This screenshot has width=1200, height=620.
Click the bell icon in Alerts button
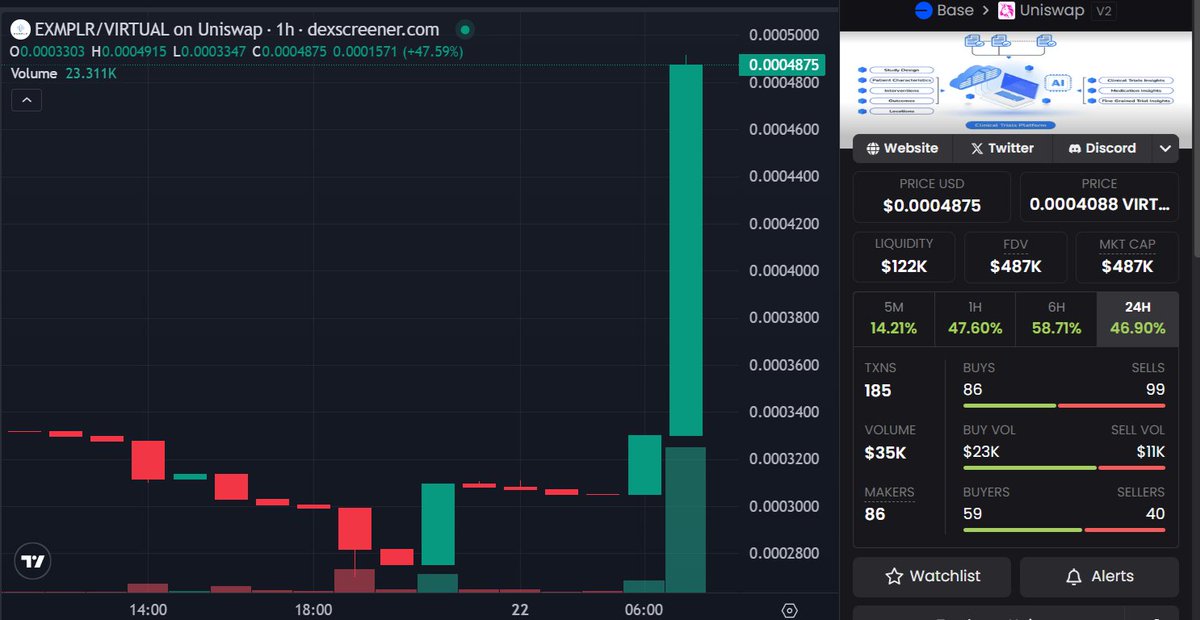click(1074, 577)
